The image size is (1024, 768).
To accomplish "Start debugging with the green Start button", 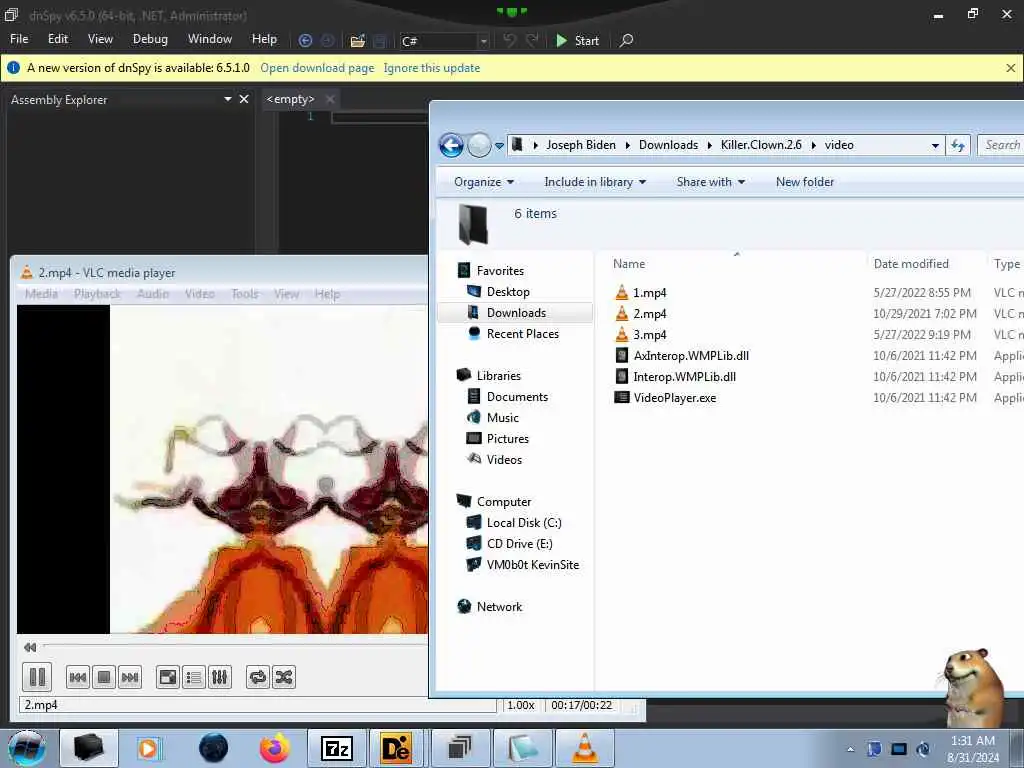I will pos(577,40).
